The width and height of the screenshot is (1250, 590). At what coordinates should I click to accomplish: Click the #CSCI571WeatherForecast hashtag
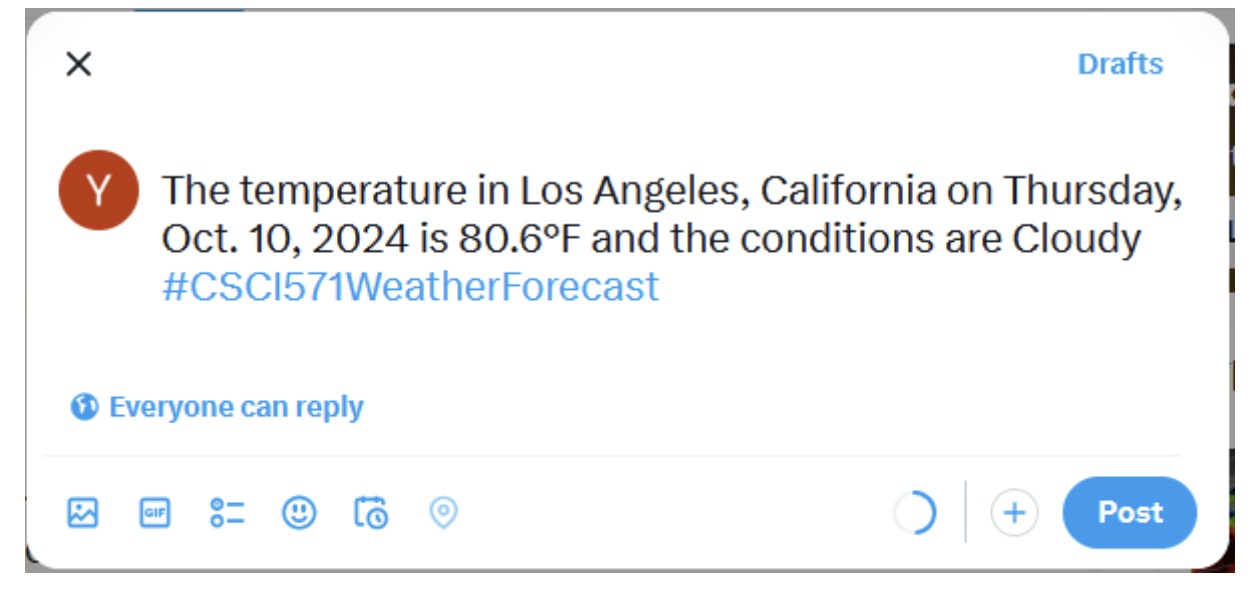(x=410, y=287)
